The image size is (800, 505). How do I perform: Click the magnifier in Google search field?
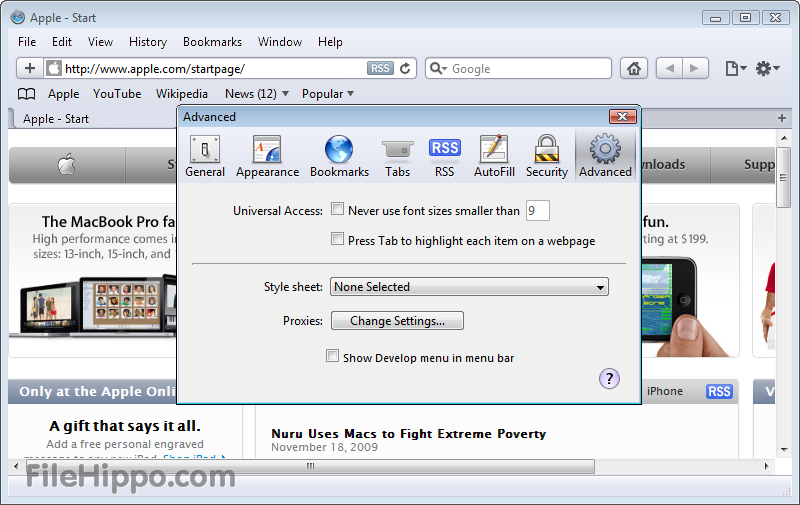coord(437,68)
